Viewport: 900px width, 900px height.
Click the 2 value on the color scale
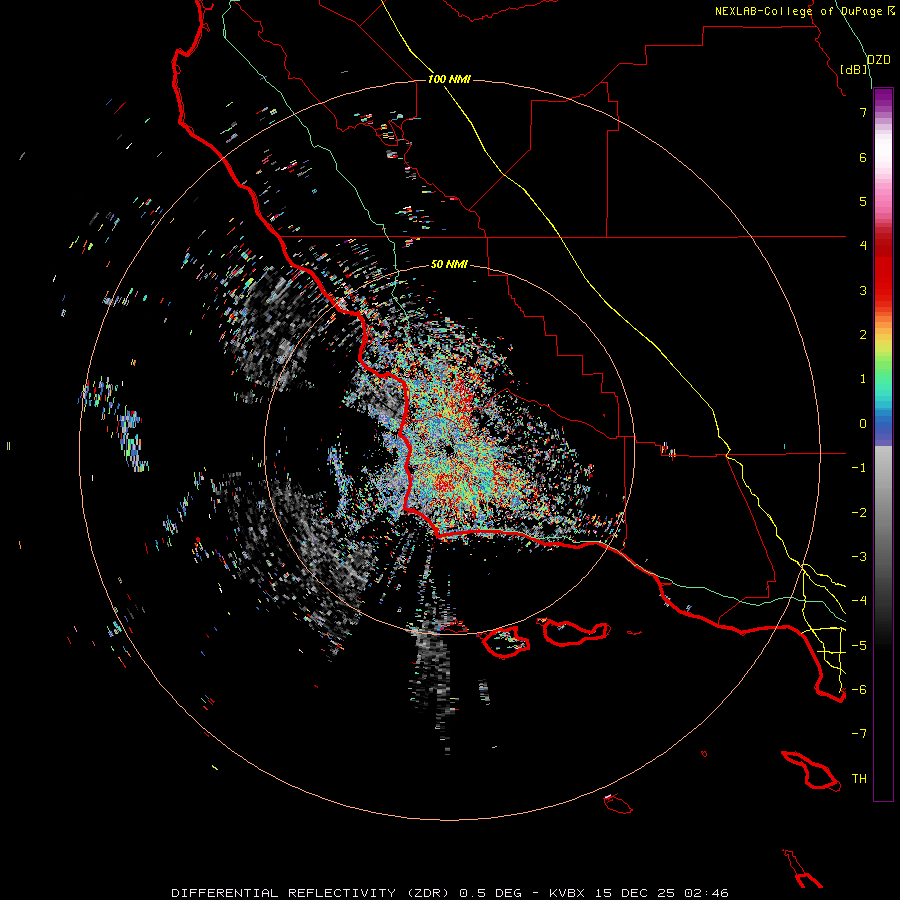click(863, 335)
